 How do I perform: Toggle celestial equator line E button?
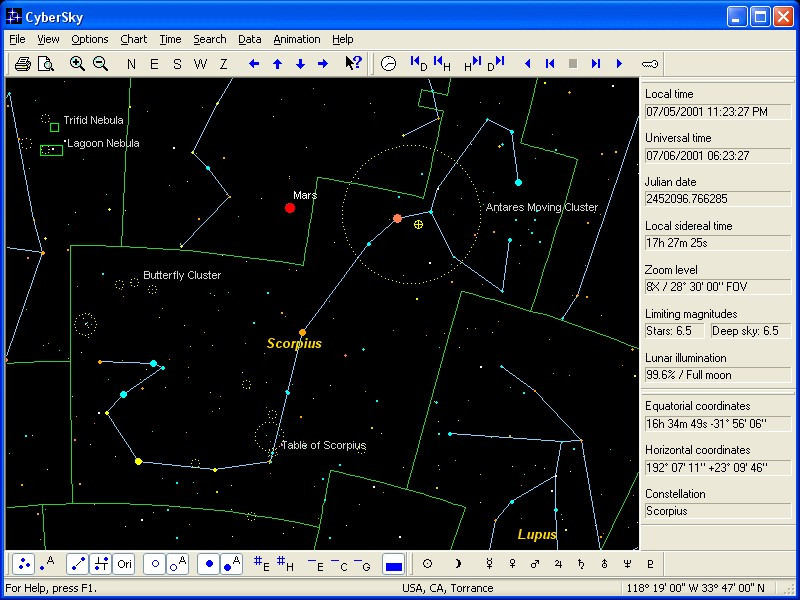tap(316, 564)
